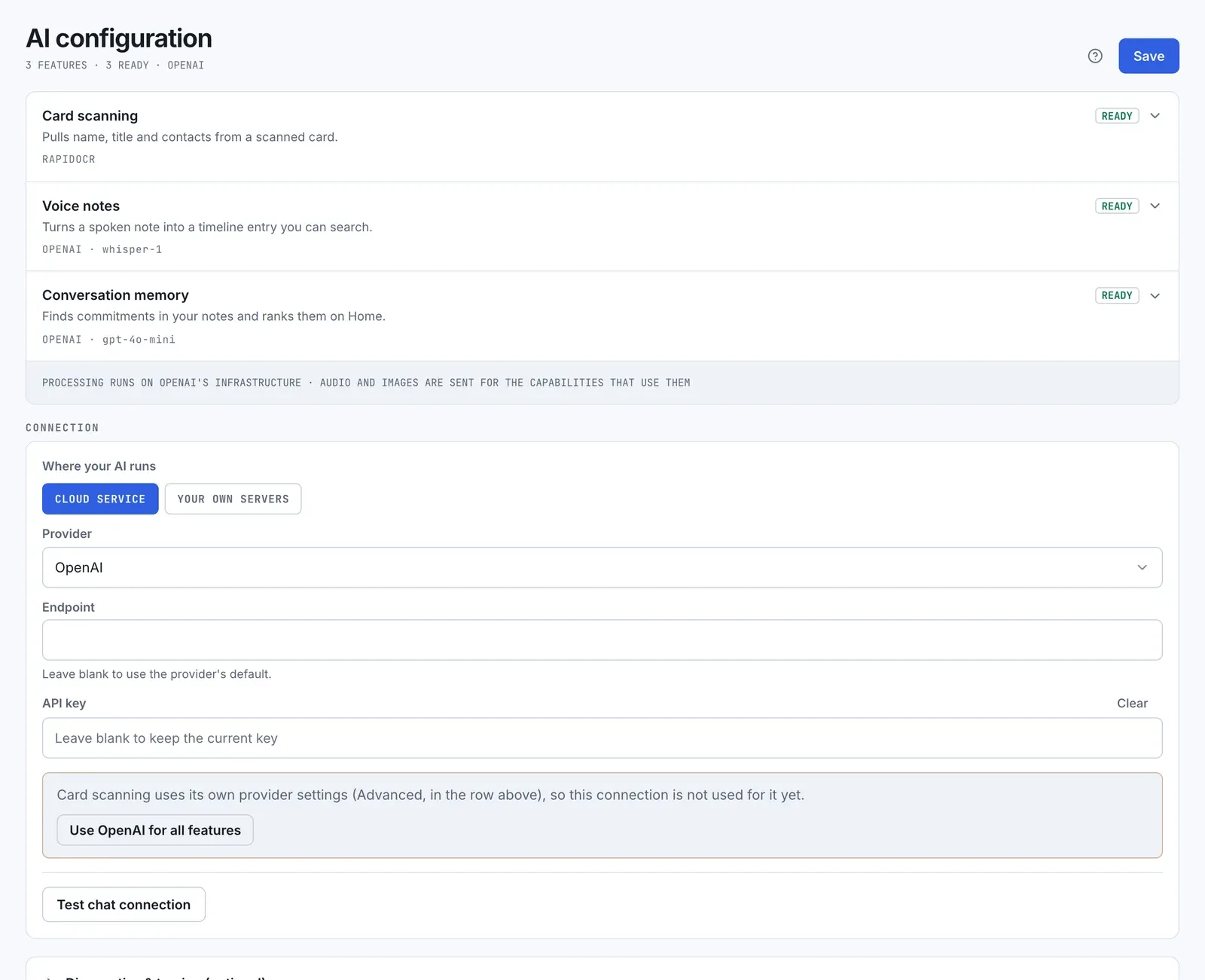
Task: Select the Cloud Service option
Action: [x=100, y=499]
